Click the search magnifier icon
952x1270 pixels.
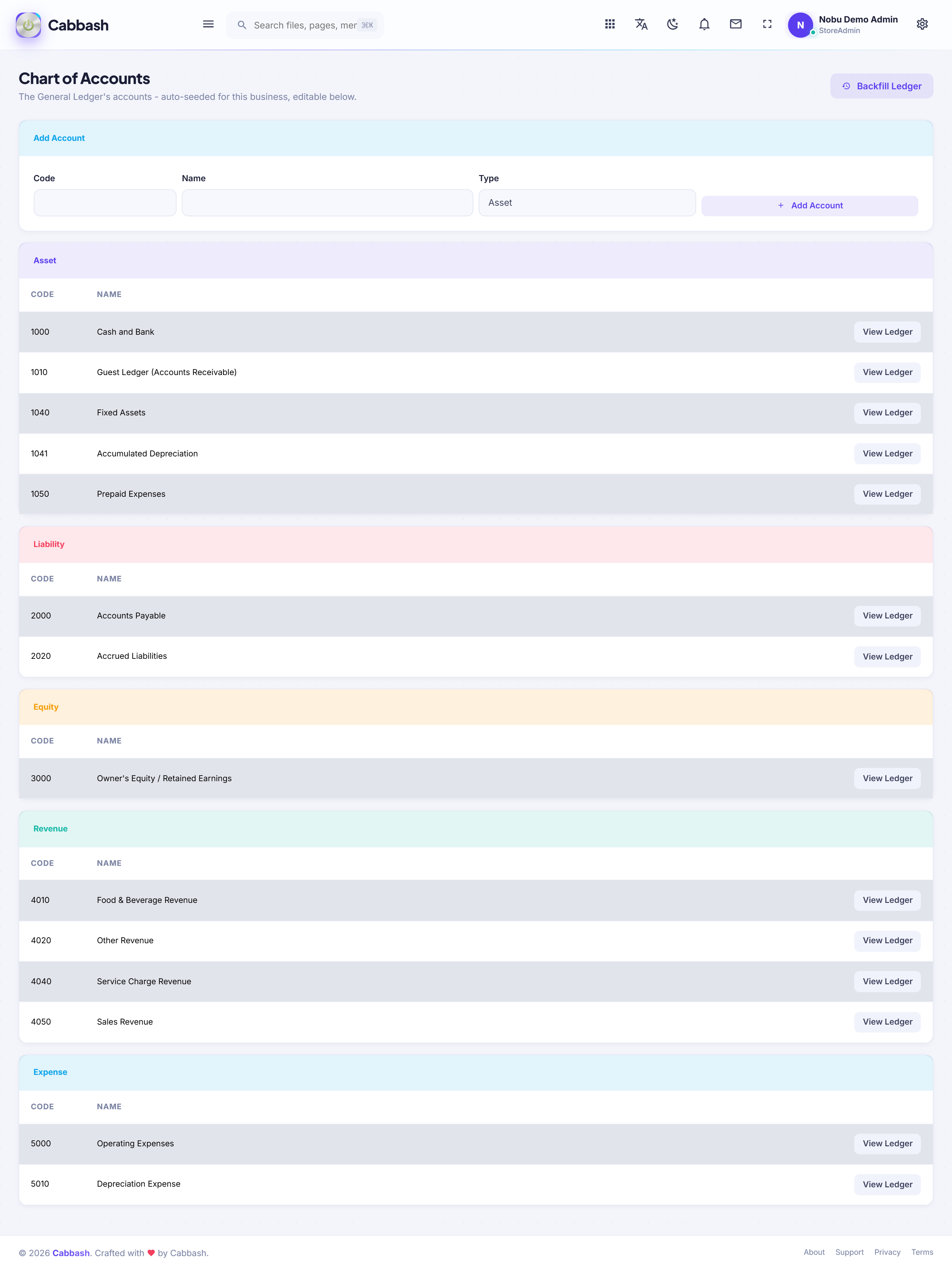tap(242, 25)
